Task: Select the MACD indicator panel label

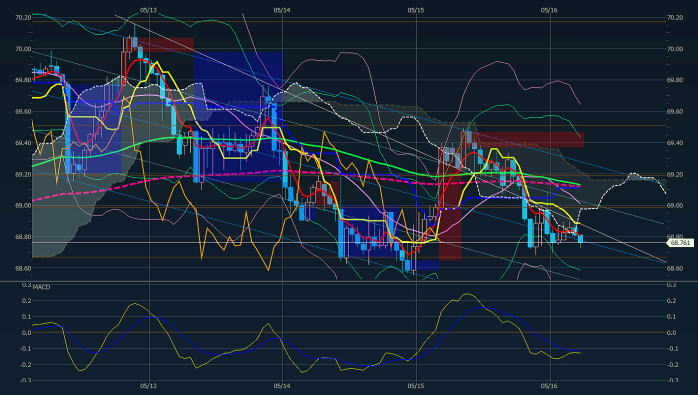Action: (41, 287)
